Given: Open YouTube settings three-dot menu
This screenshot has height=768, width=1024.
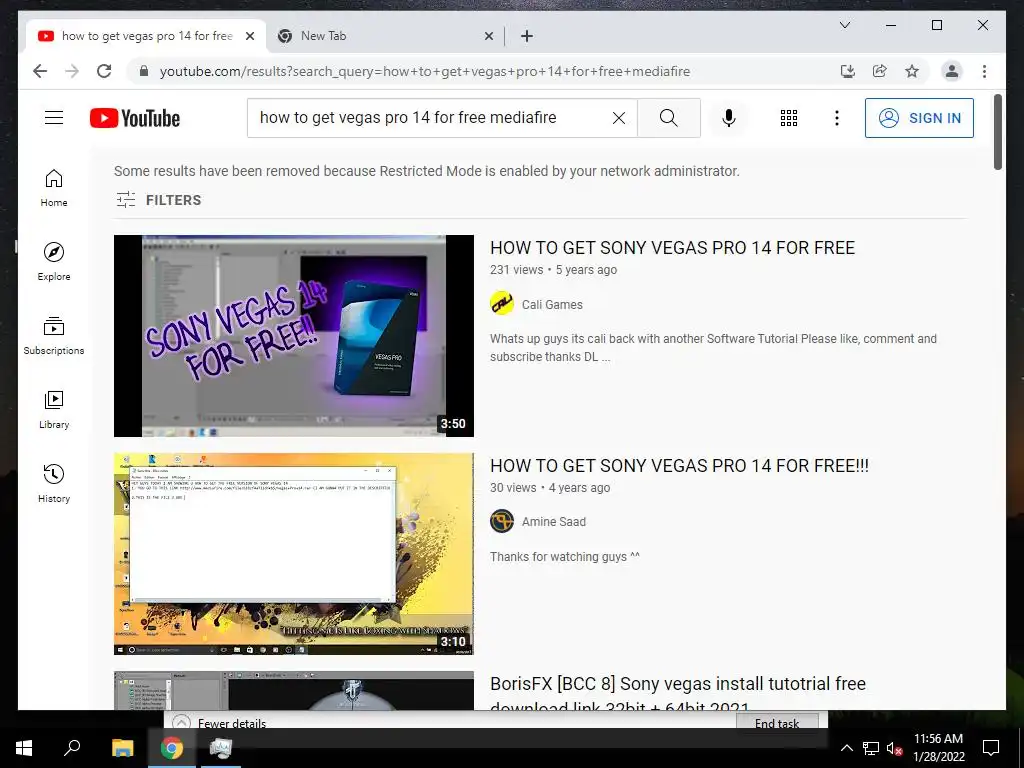Looking at the screenshot, I should click(x=837, y=118).
